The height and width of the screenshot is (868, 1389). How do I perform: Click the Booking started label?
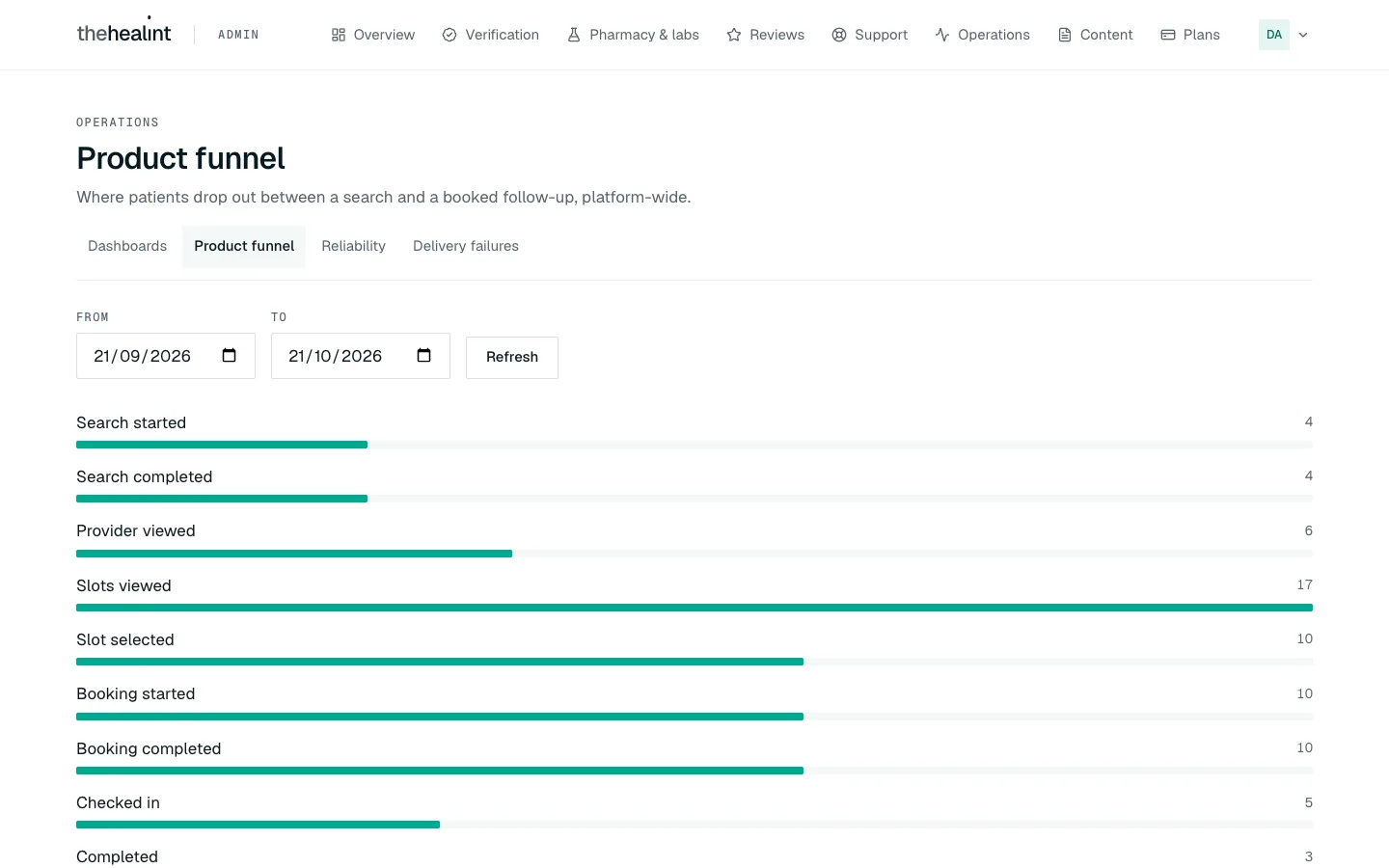pos(136,693)
